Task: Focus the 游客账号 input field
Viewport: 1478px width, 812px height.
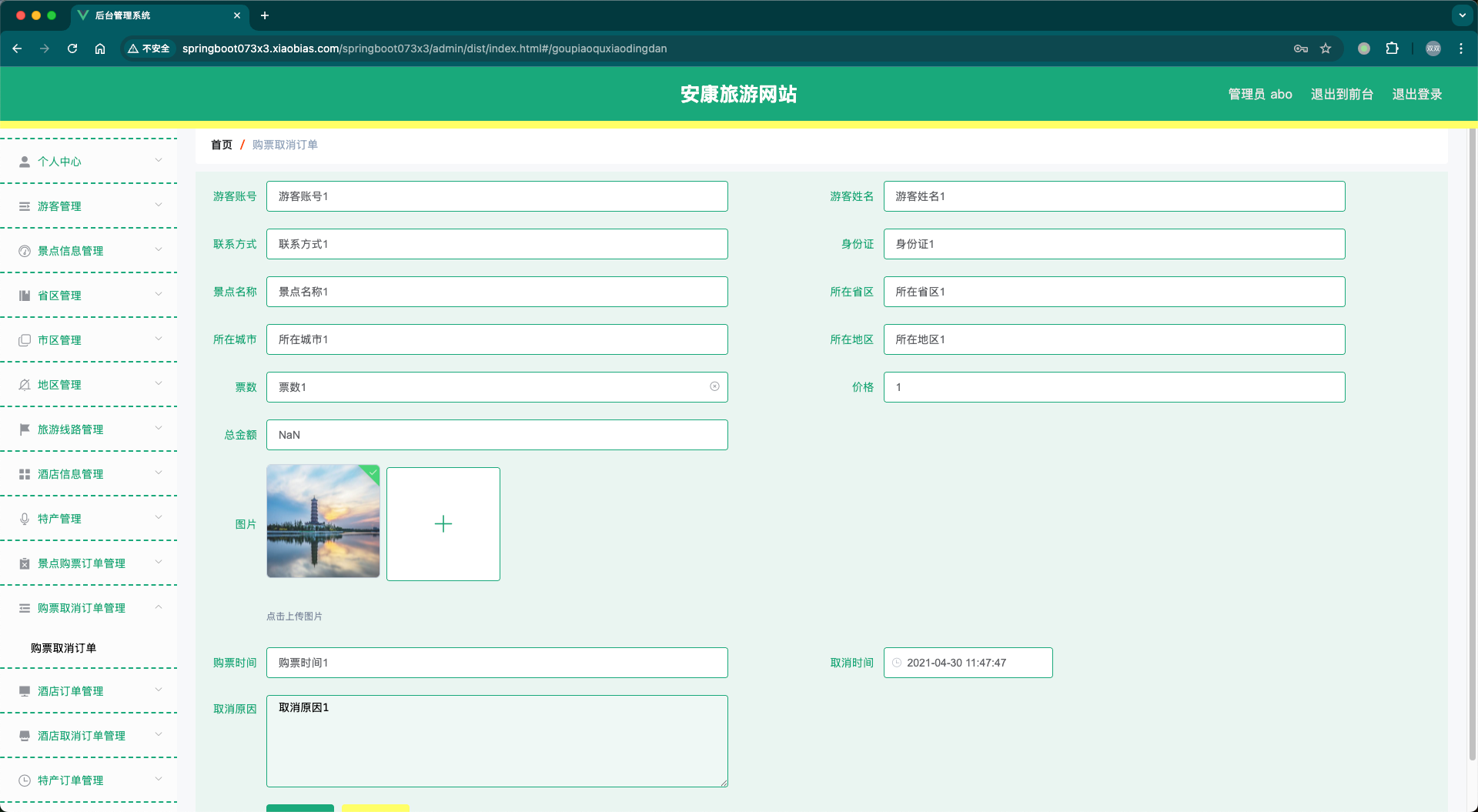Action: click(x=497, y=196)
